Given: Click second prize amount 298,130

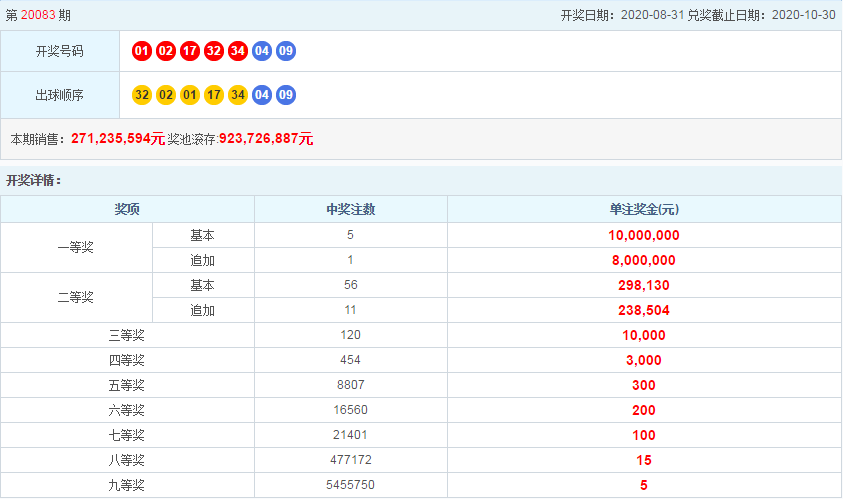Looking at the screenshot, I should (644, 285).
